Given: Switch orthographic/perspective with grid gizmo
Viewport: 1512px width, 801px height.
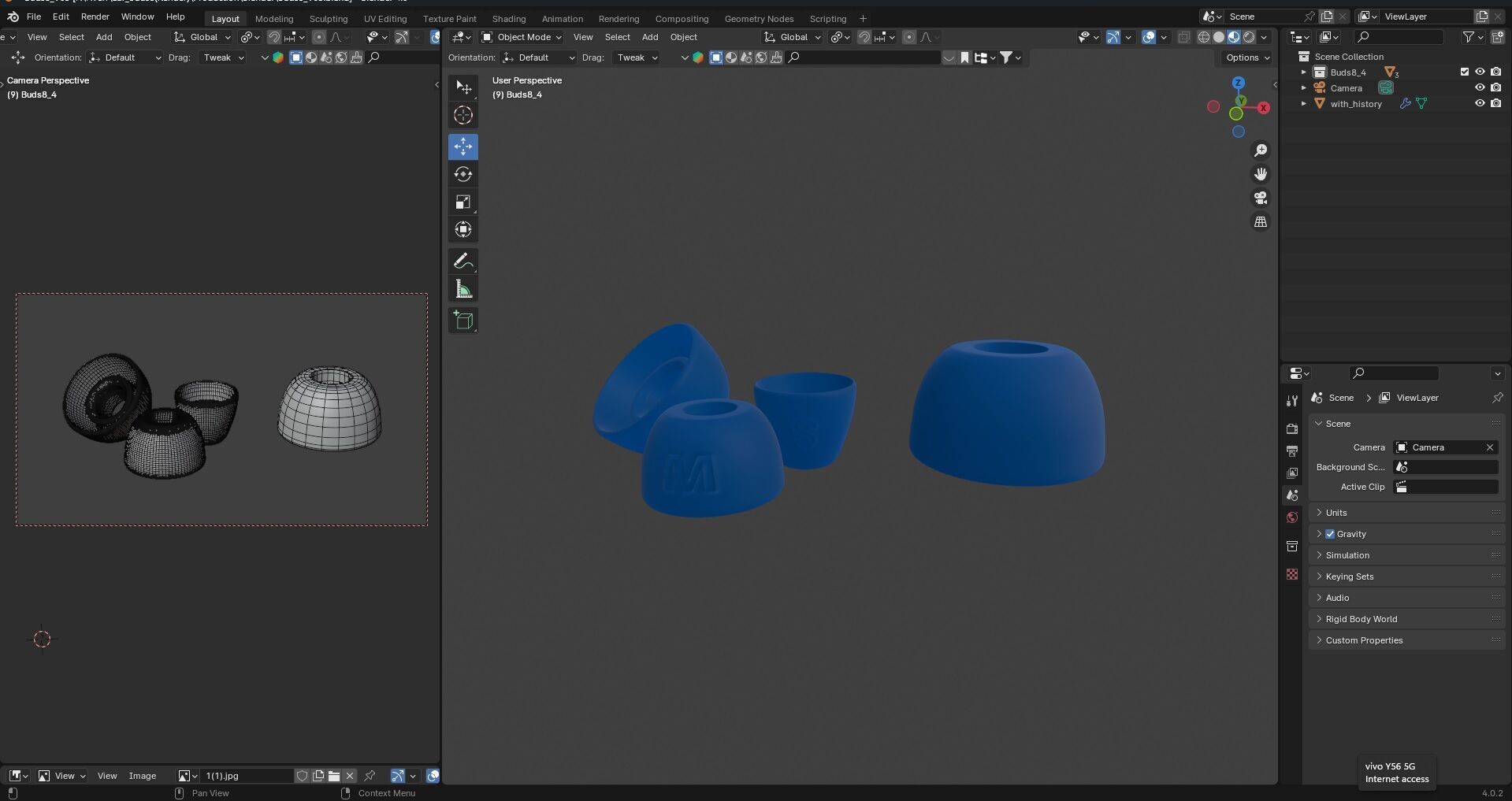Looking at the screenshot, I should pyautogui.click(x=1261, y=221).
